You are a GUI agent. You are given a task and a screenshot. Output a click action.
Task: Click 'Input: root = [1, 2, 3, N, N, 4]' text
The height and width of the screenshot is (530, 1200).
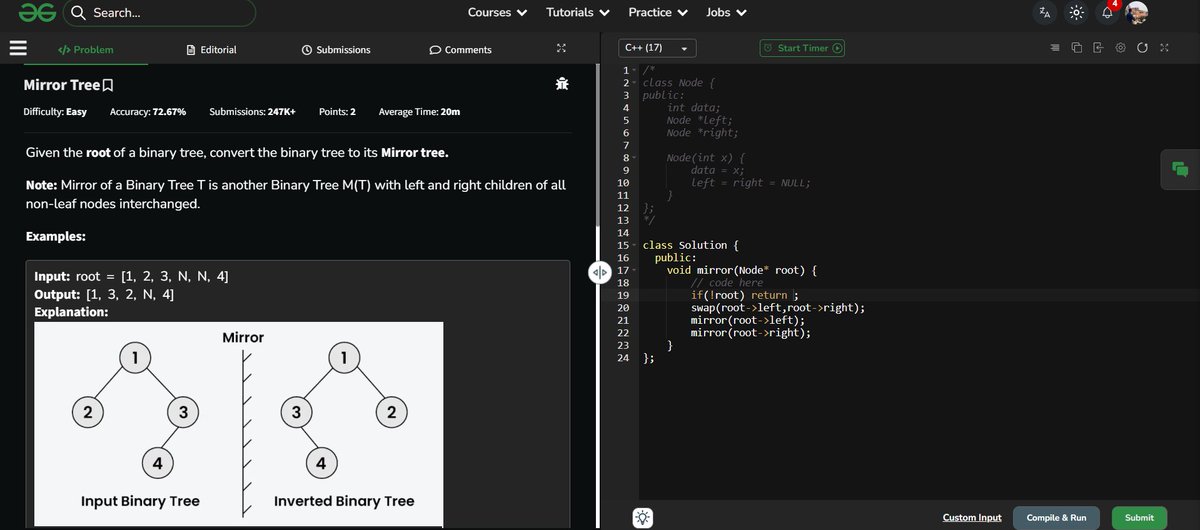point(131,276)
